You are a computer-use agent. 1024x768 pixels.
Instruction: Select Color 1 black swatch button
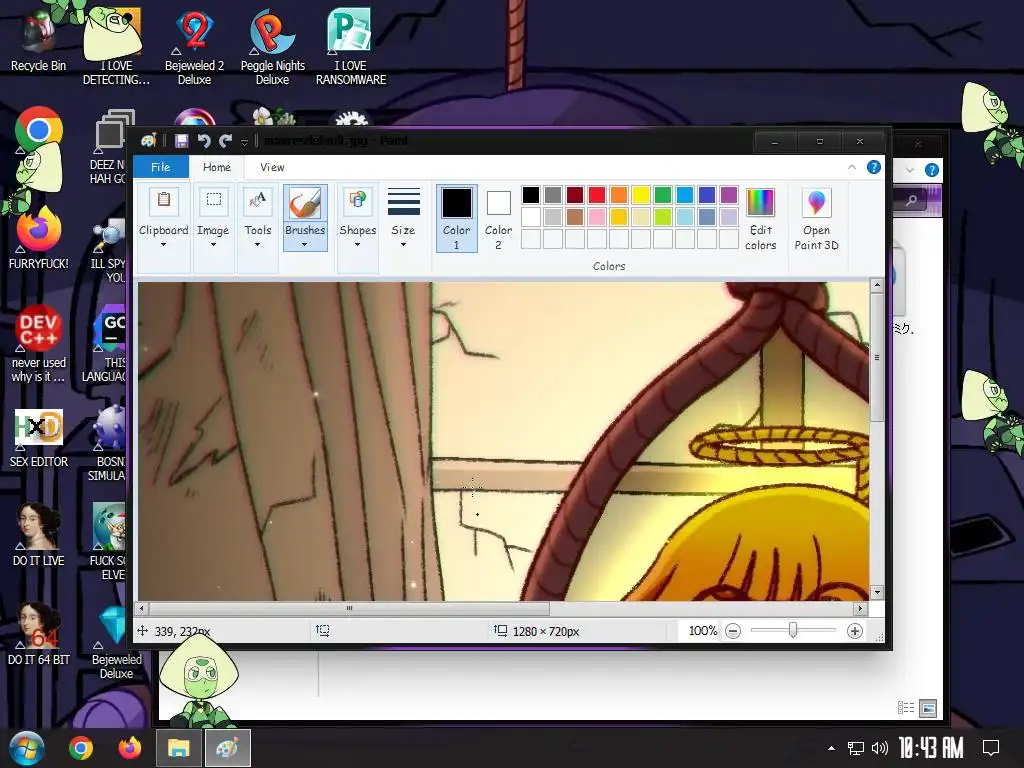(456, 218)
